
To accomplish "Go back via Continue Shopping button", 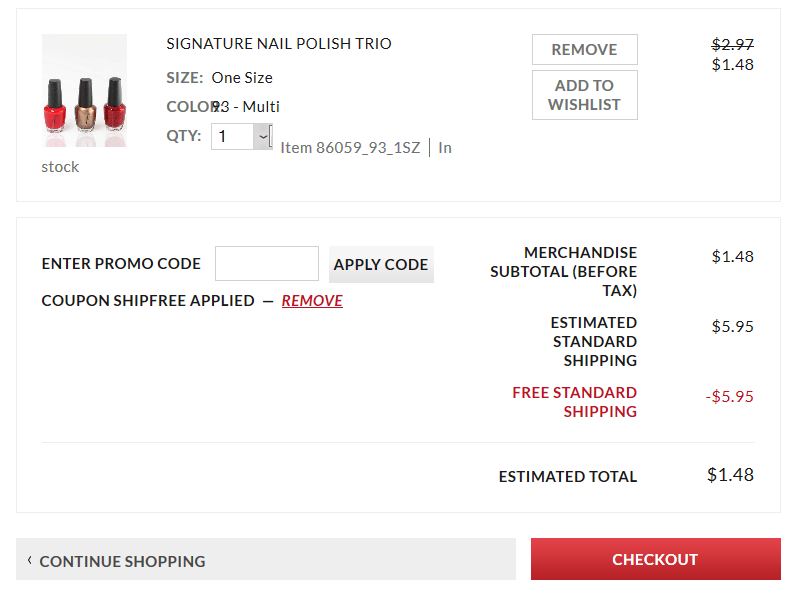I will point(266,560).
